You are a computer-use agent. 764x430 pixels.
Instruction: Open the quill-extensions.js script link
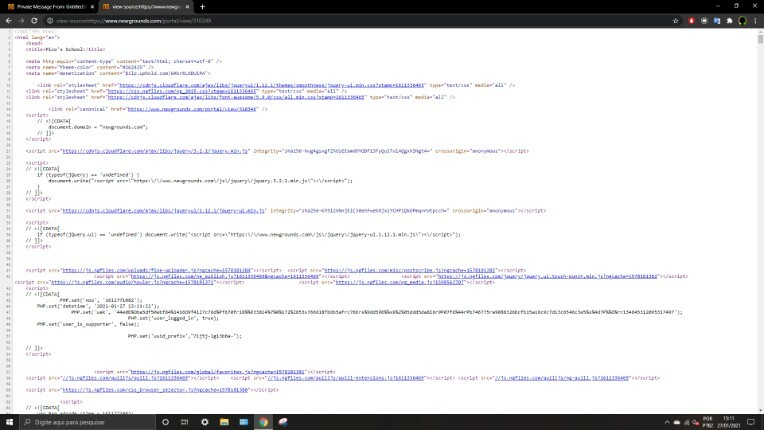click(345, 378)
